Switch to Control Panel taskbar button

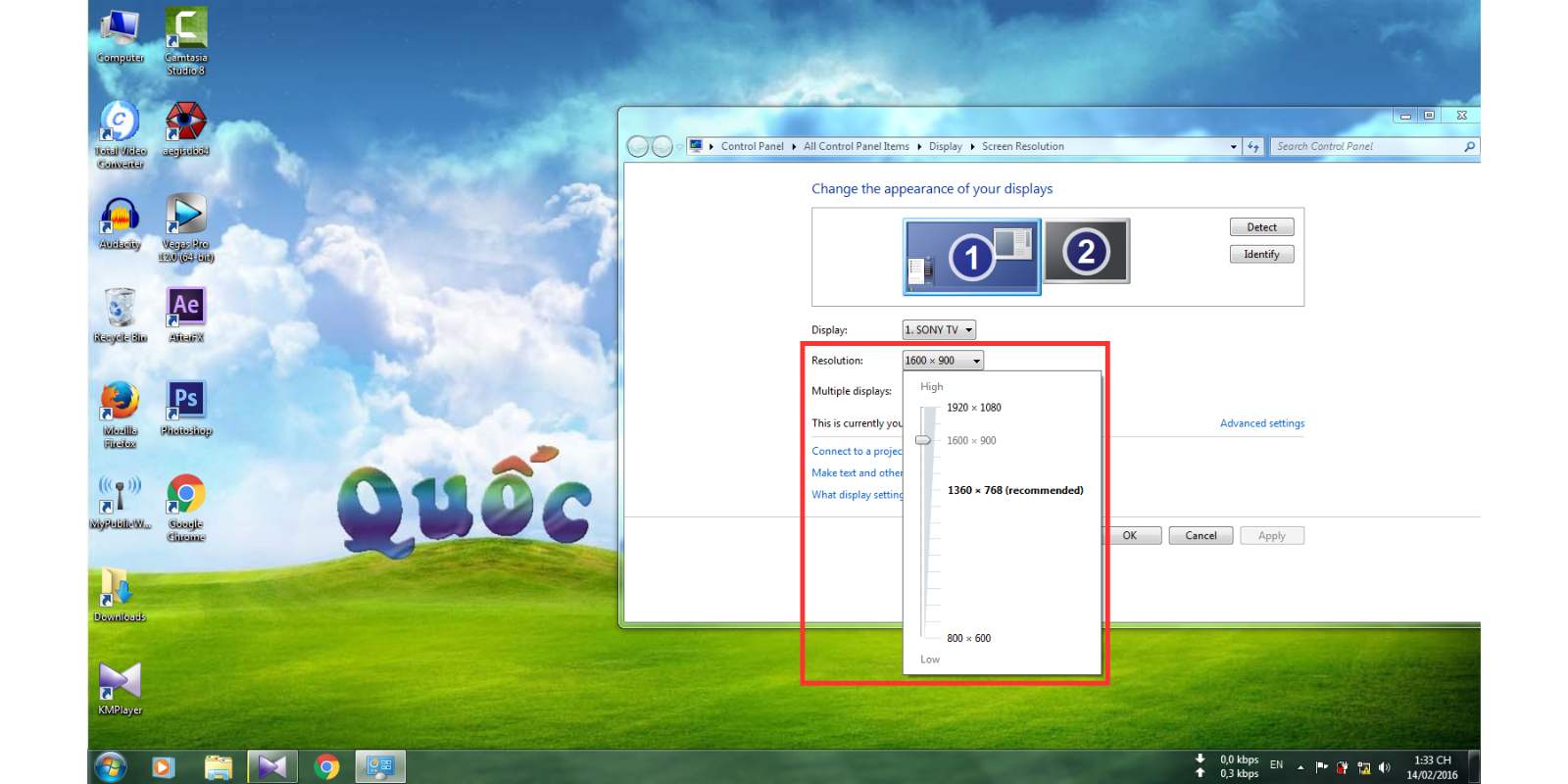coord(380,767)
